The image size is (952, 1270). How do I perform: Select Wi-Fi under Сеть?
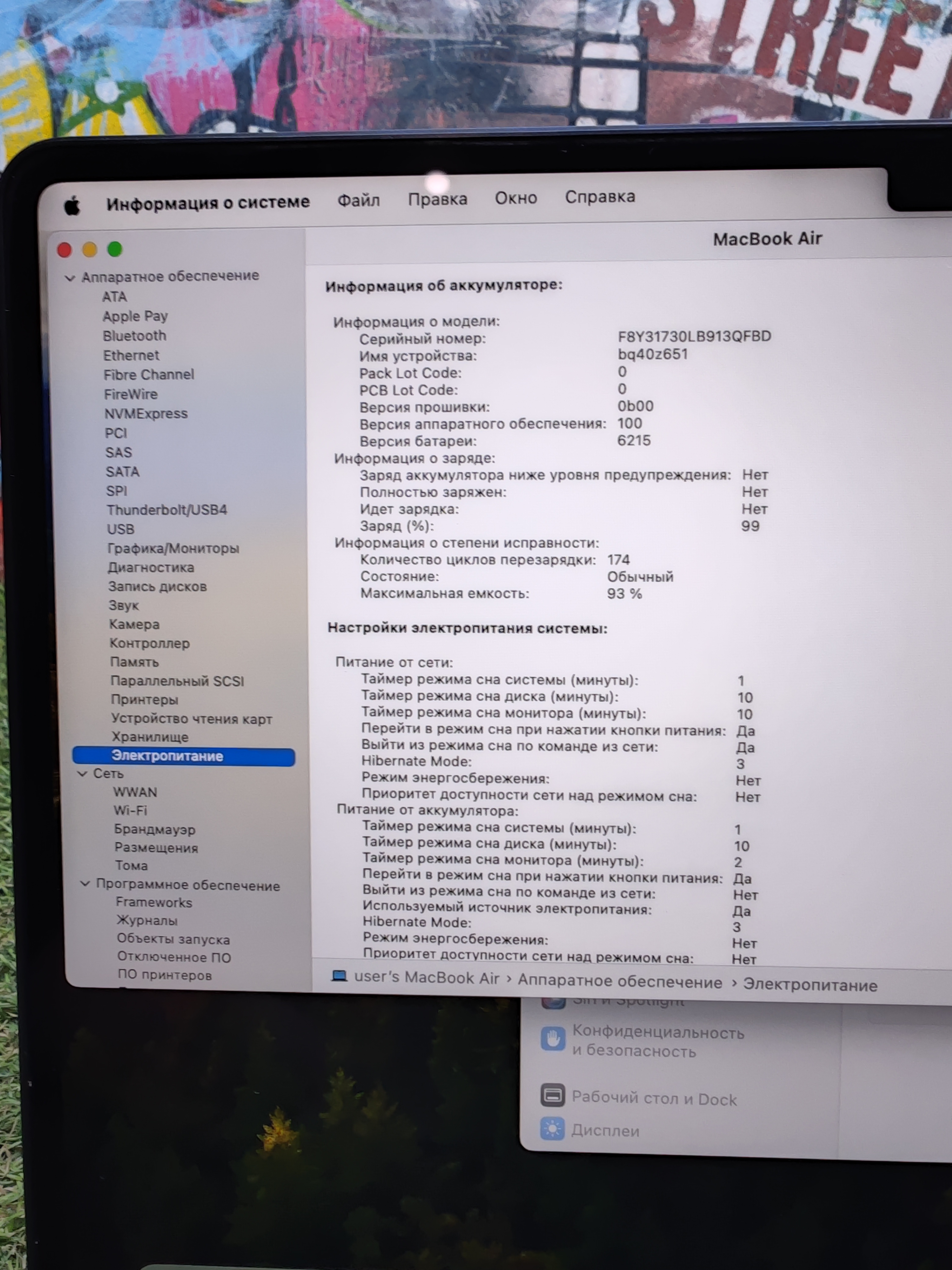click(130, 810)
